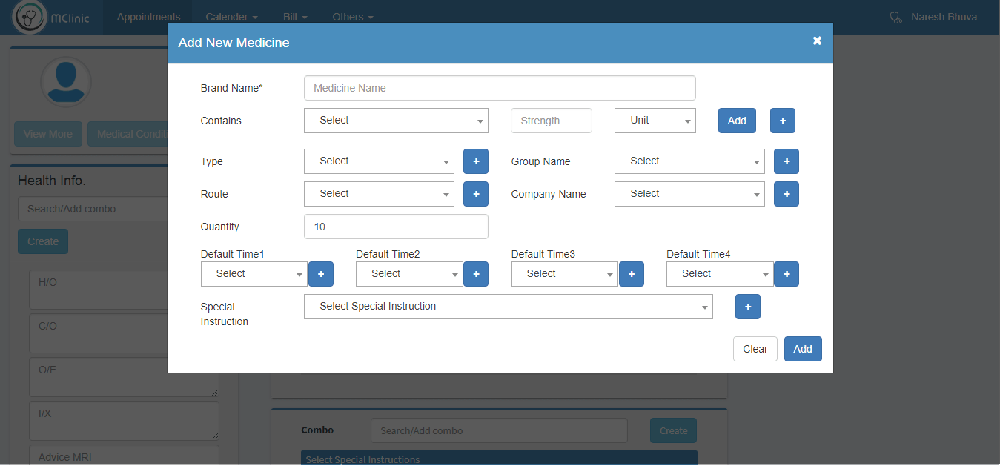Open the Calender menu
The width and height of the screenshot is (1000, 465).
[x=232, y=17]
